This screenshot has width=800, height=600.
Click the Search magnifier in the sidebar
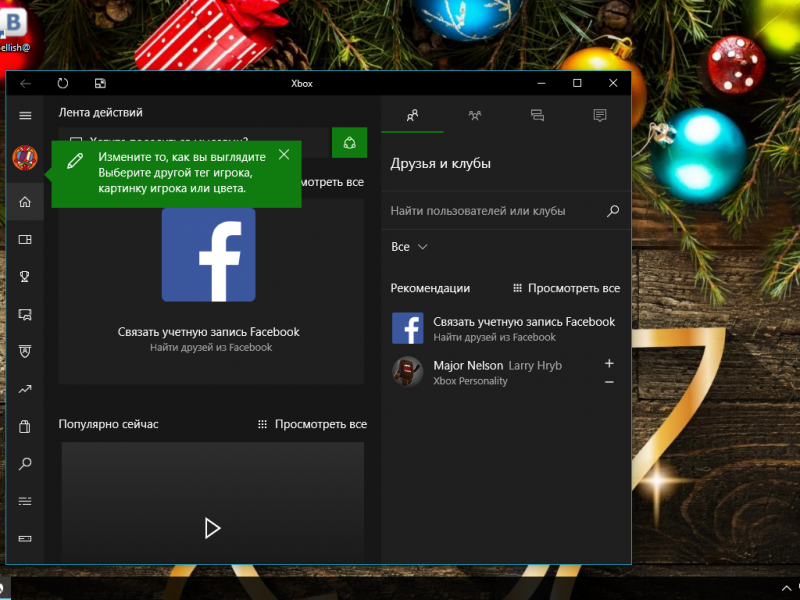pos(25,464)
